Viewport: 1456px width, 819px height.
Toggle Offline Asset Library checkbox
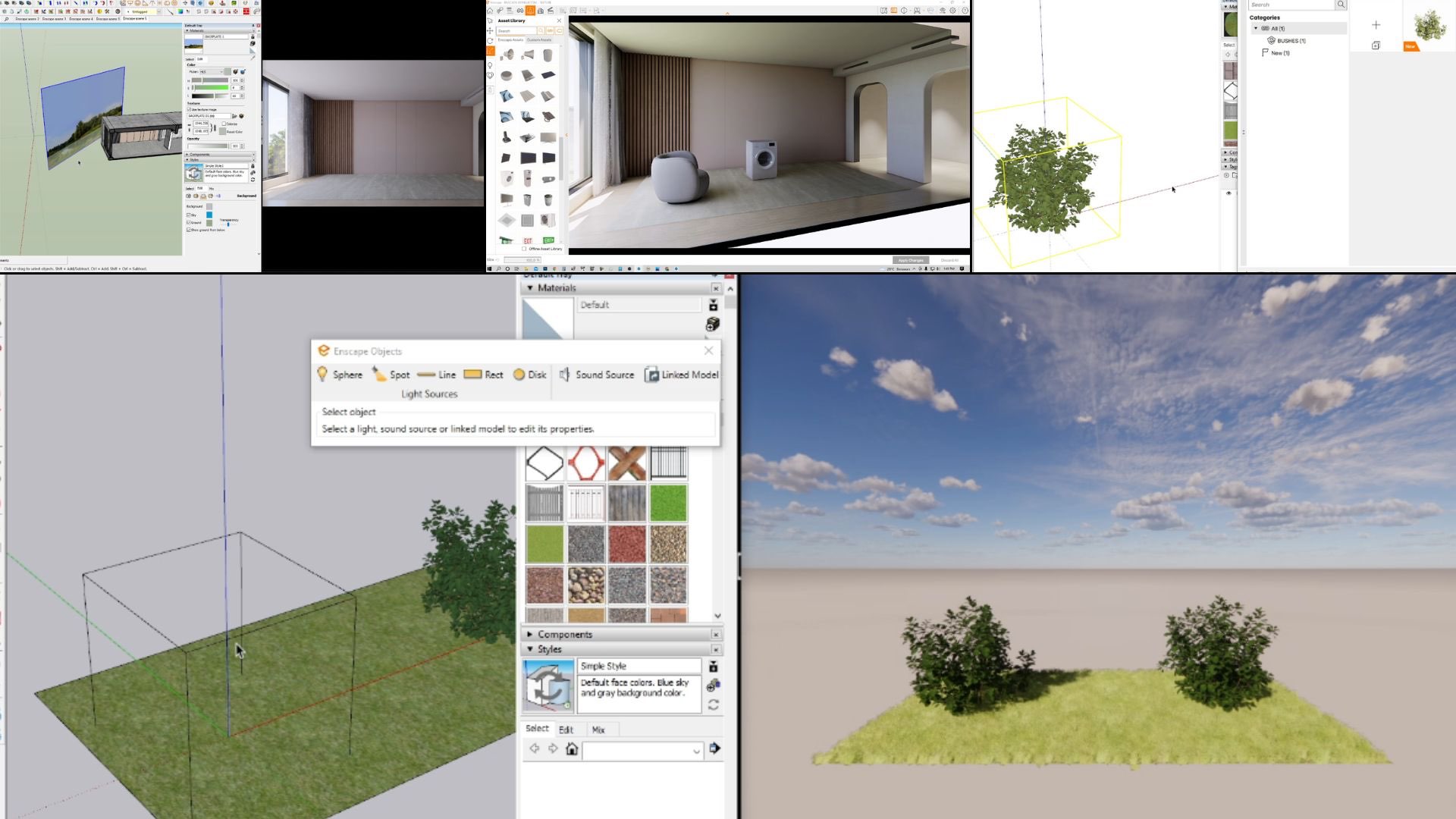coord(524,249)
